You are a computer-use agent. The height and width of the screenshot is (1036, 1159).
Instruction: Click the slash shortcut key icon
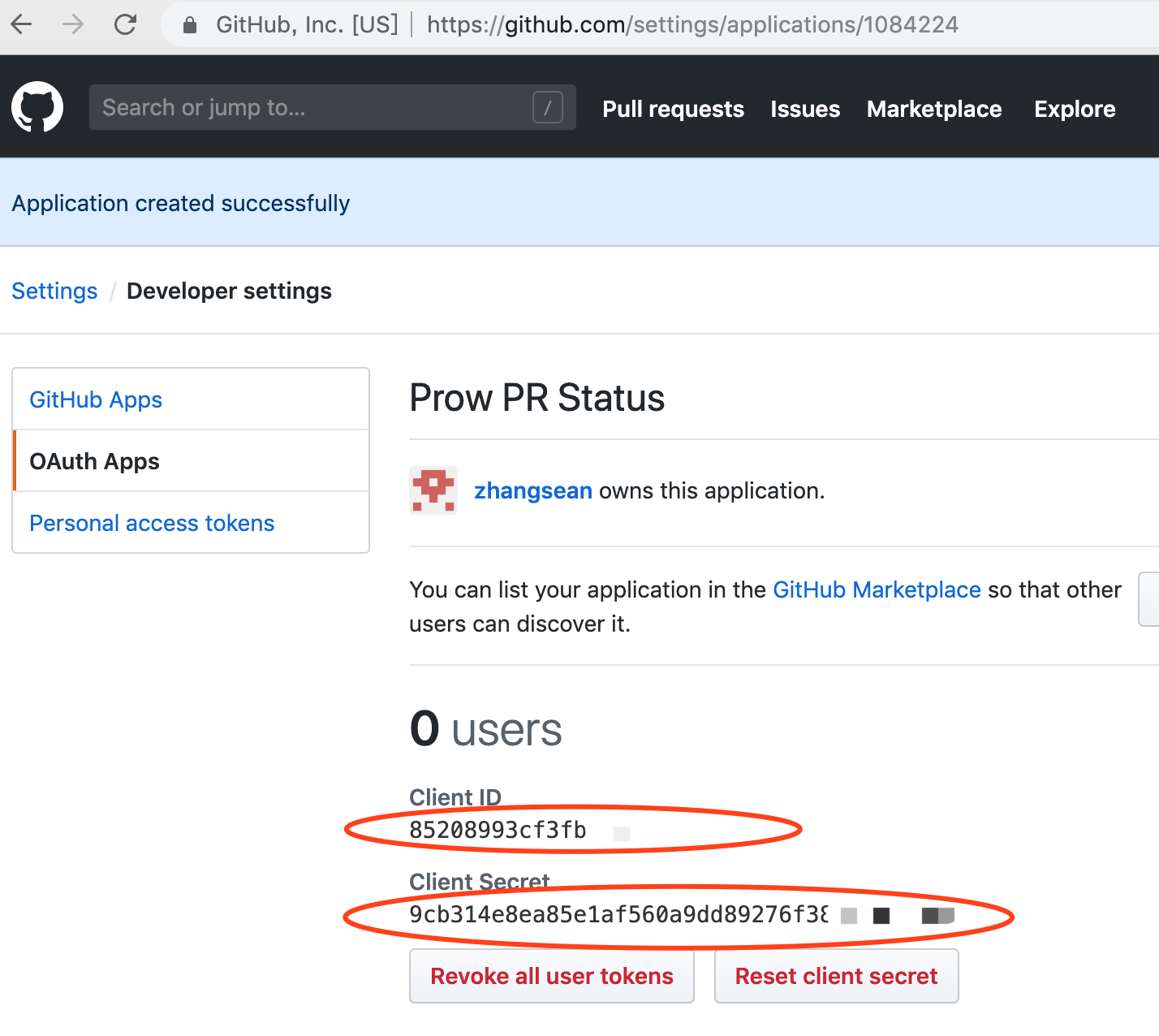[547, 107]
